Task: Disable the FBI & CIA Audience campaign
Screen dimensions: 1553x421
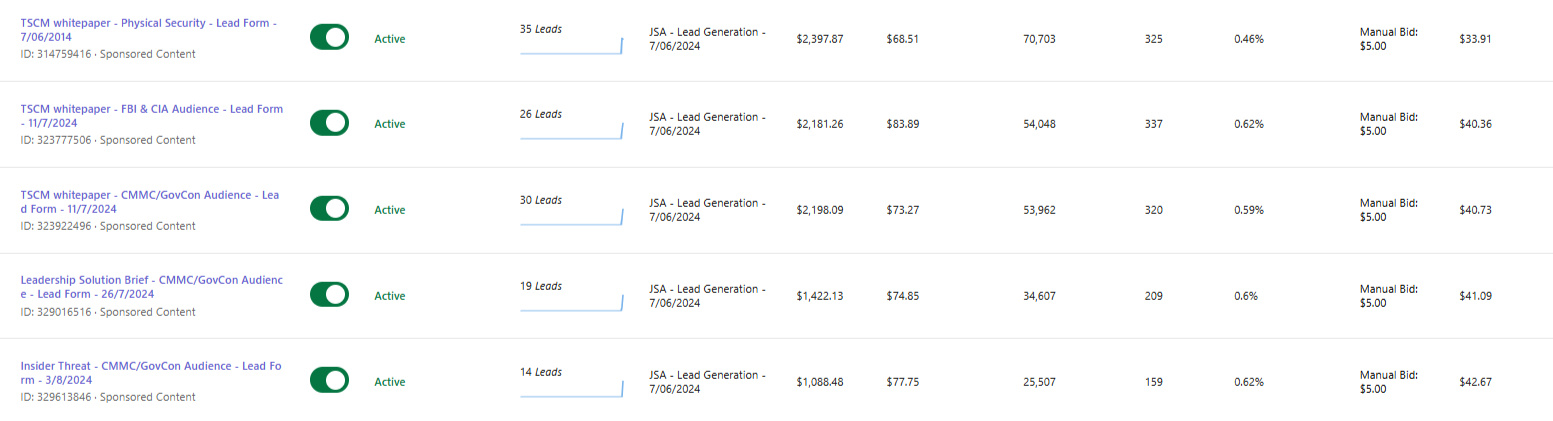Action: (329, 124)
